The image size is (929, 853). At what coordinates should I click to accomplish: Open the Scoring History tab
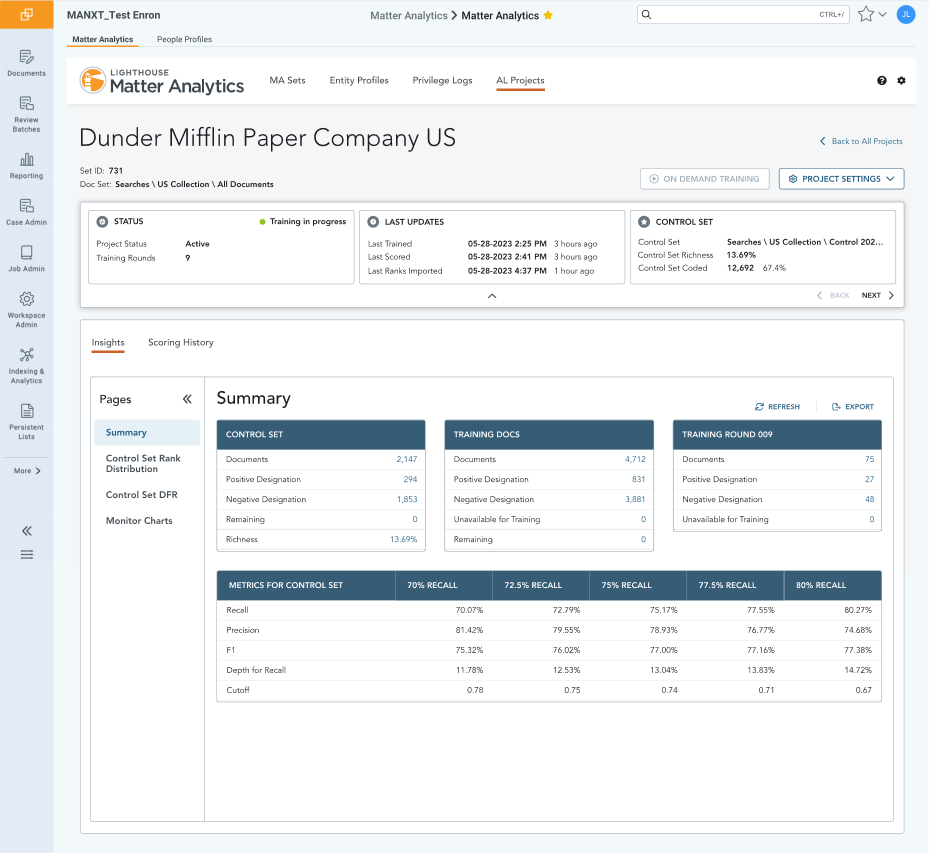pyautogui.click(x=181, y=342)
